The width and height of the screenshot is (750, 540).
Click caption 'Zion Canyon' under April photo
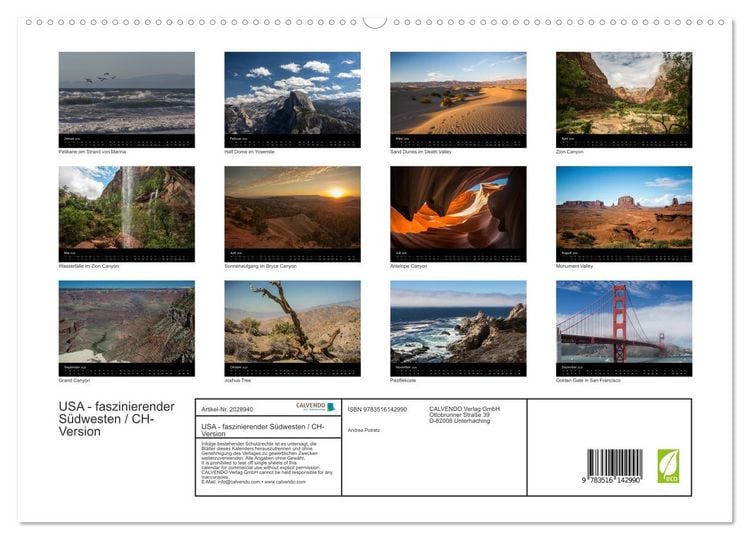[569, 152]
